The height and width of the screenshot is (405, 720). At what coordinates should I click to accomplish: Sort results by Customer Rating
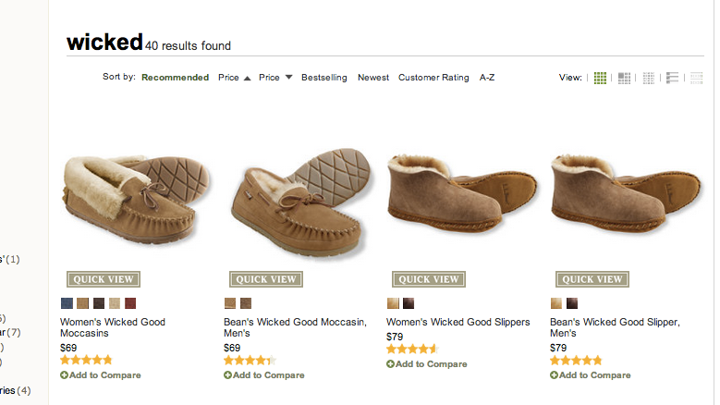(433, 77)
